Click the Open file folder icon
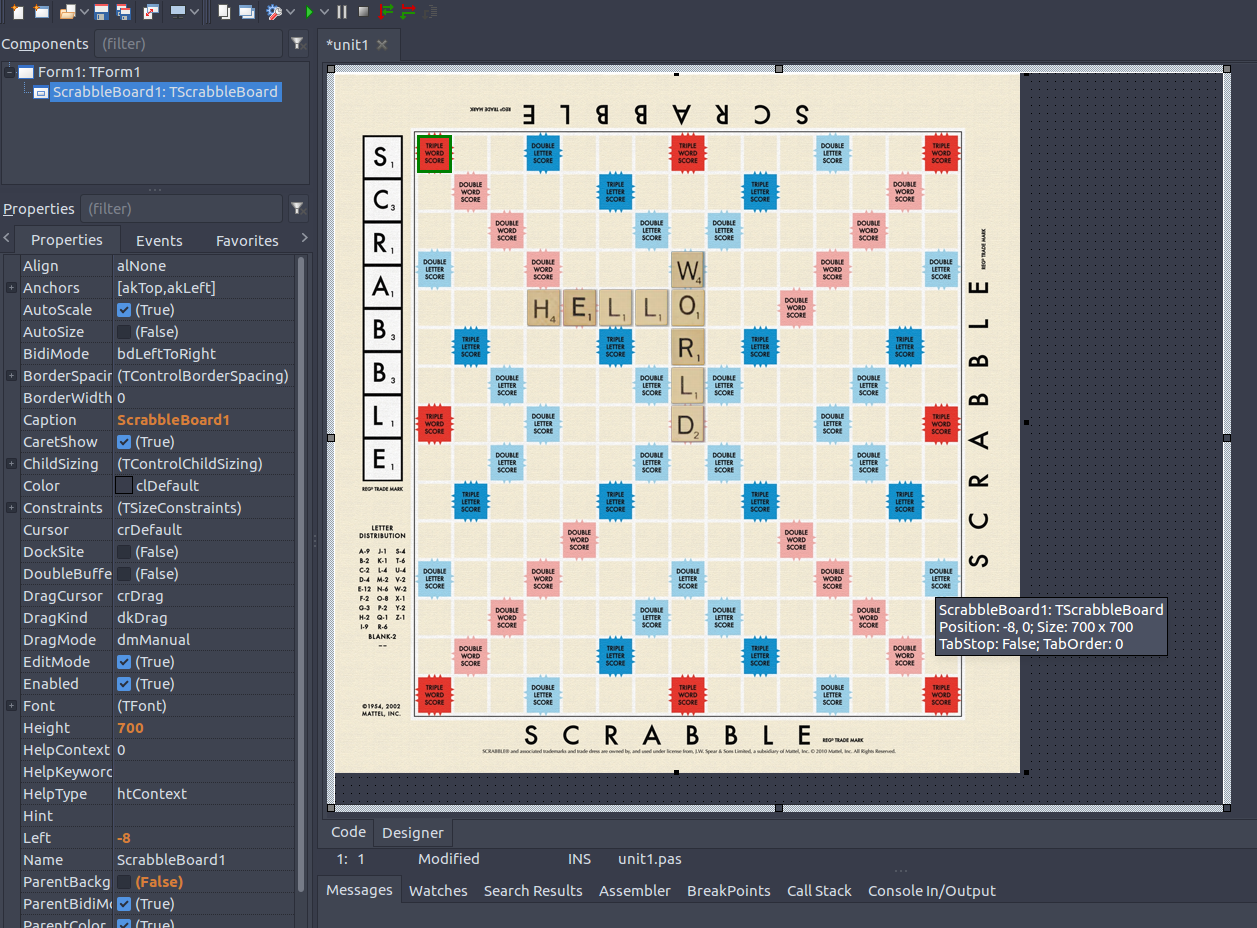Image resolution: width=1257 pixels, height=928 pixels. [67, 12]
